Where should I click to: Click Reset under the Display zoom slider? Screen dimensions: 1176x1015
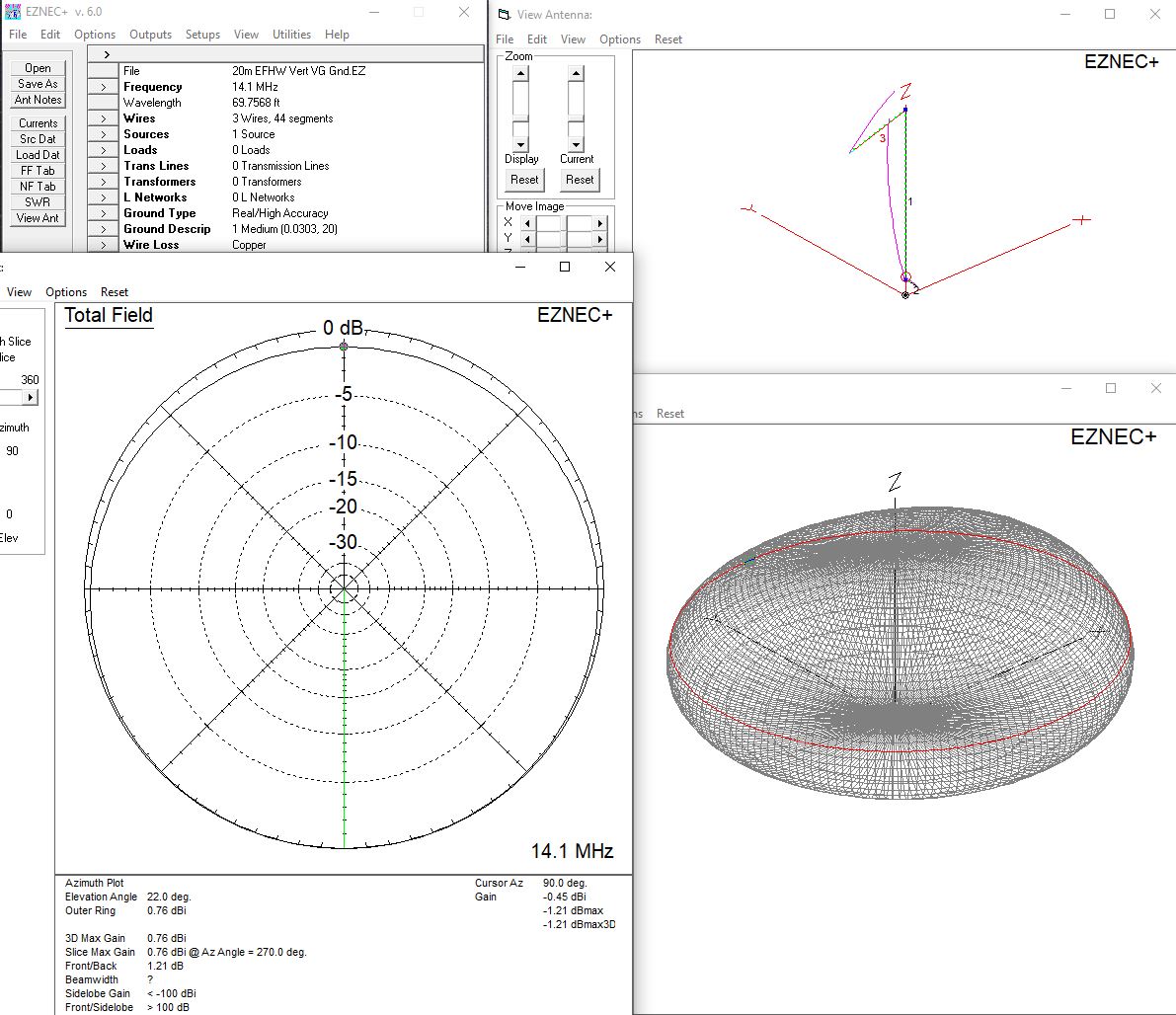pos(523,180)
